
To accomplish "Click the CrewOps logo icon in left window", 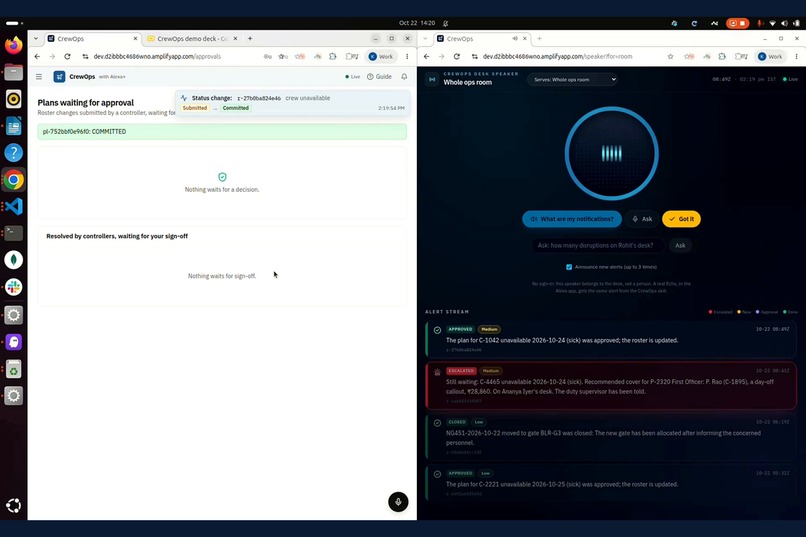I will coord(59,77).
